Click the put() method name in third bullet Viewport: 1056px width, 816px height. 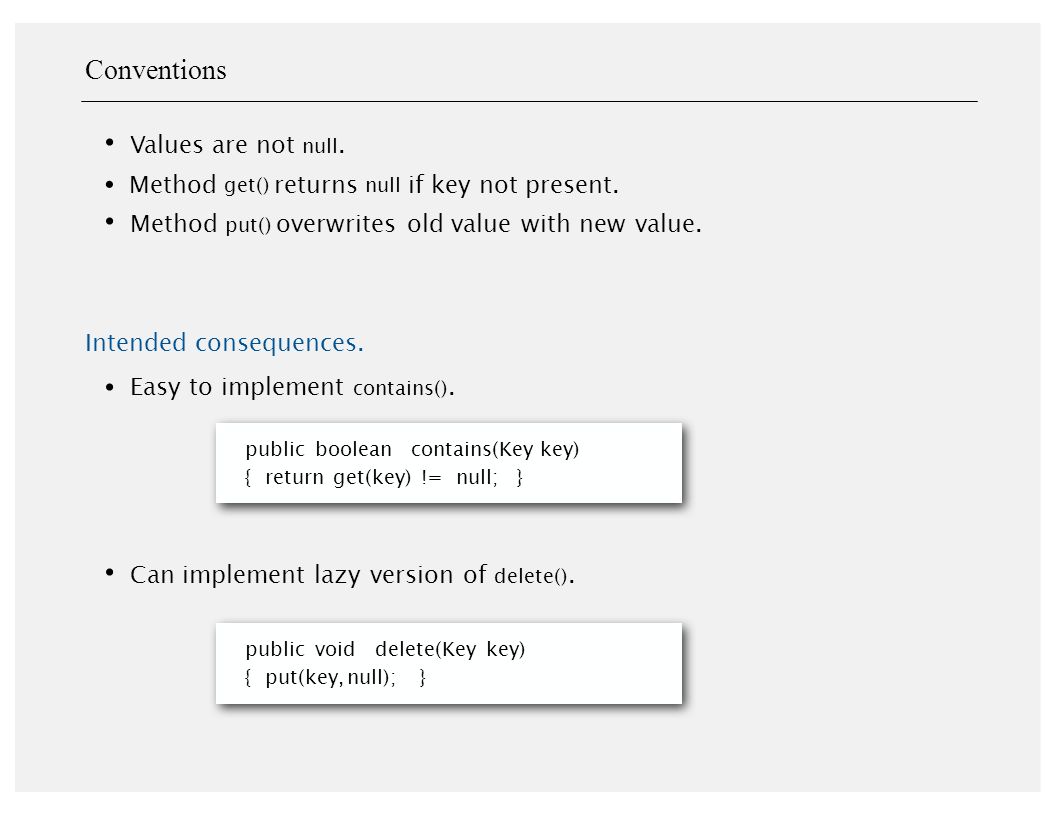click(x=248, y=224)
